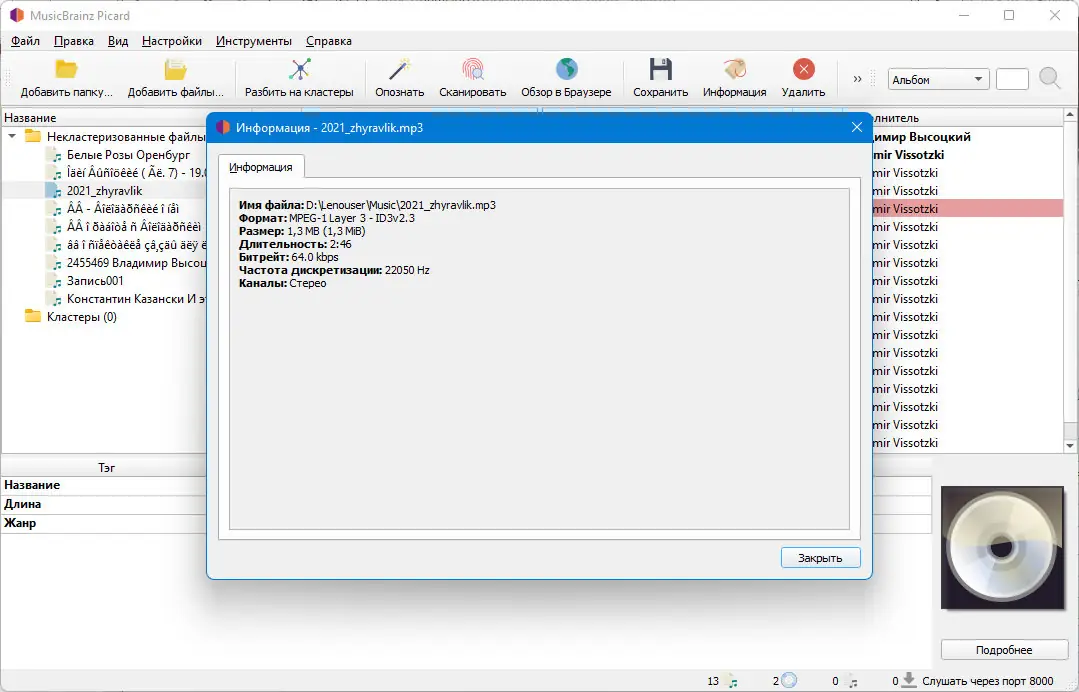Open the Файл menu
The image size is (1079, 692).
[x=25, y=41]
